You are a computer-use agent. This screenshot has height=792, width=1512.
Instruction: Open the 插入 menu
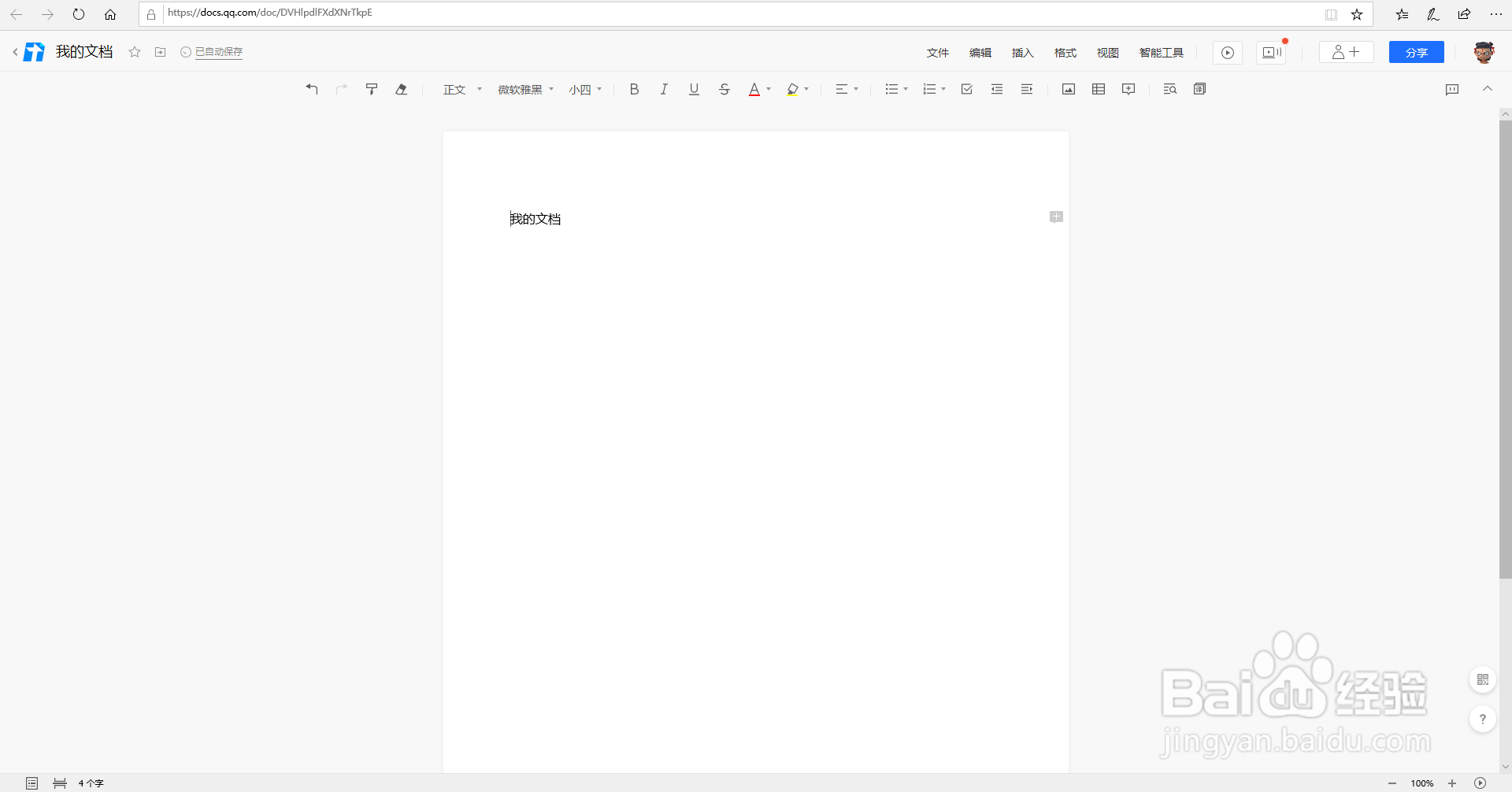click(1023, 53)
